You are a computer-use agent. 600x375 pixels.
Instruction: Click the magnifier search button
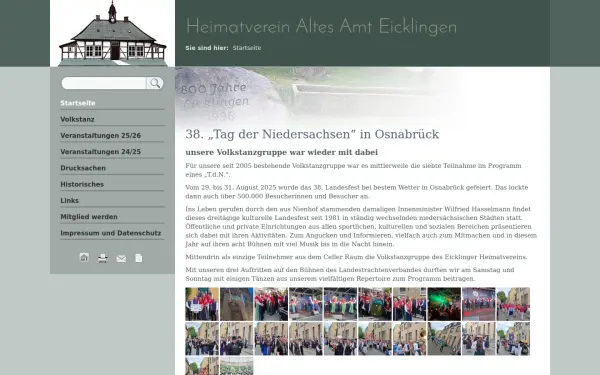155,83
